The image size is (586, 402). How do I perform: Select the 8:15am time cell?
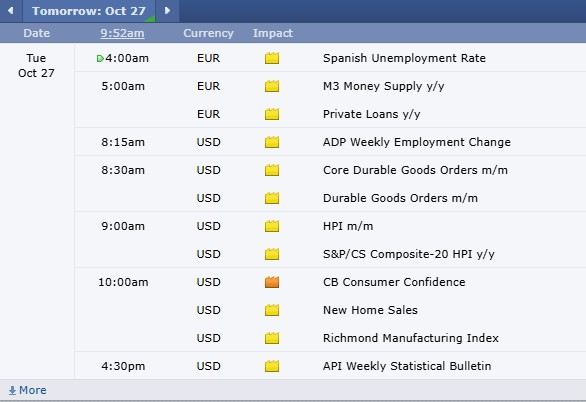[123, 142]
